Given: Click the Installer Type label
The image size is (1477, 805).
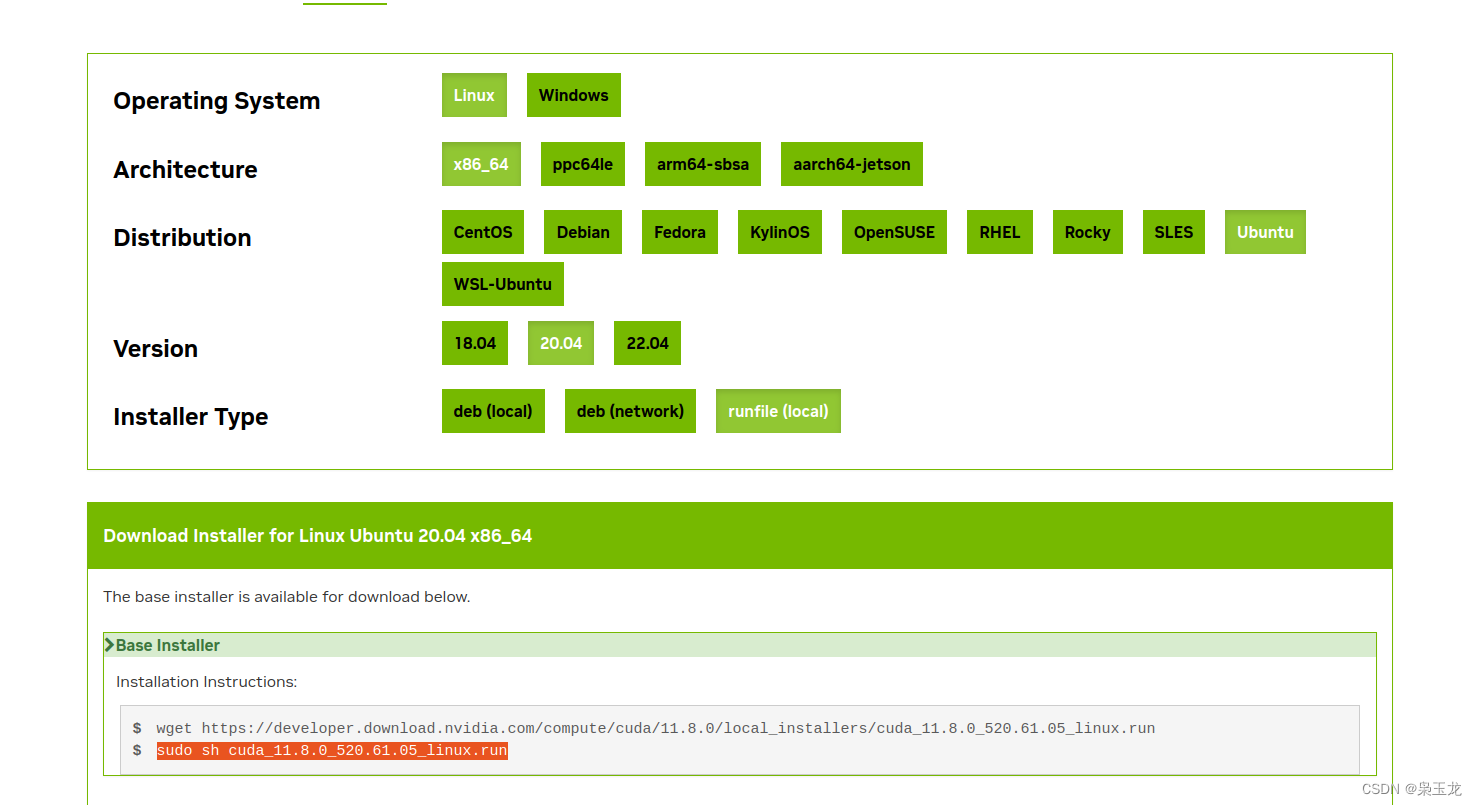Looking at the screenshot, I should [x=191, y=417].
